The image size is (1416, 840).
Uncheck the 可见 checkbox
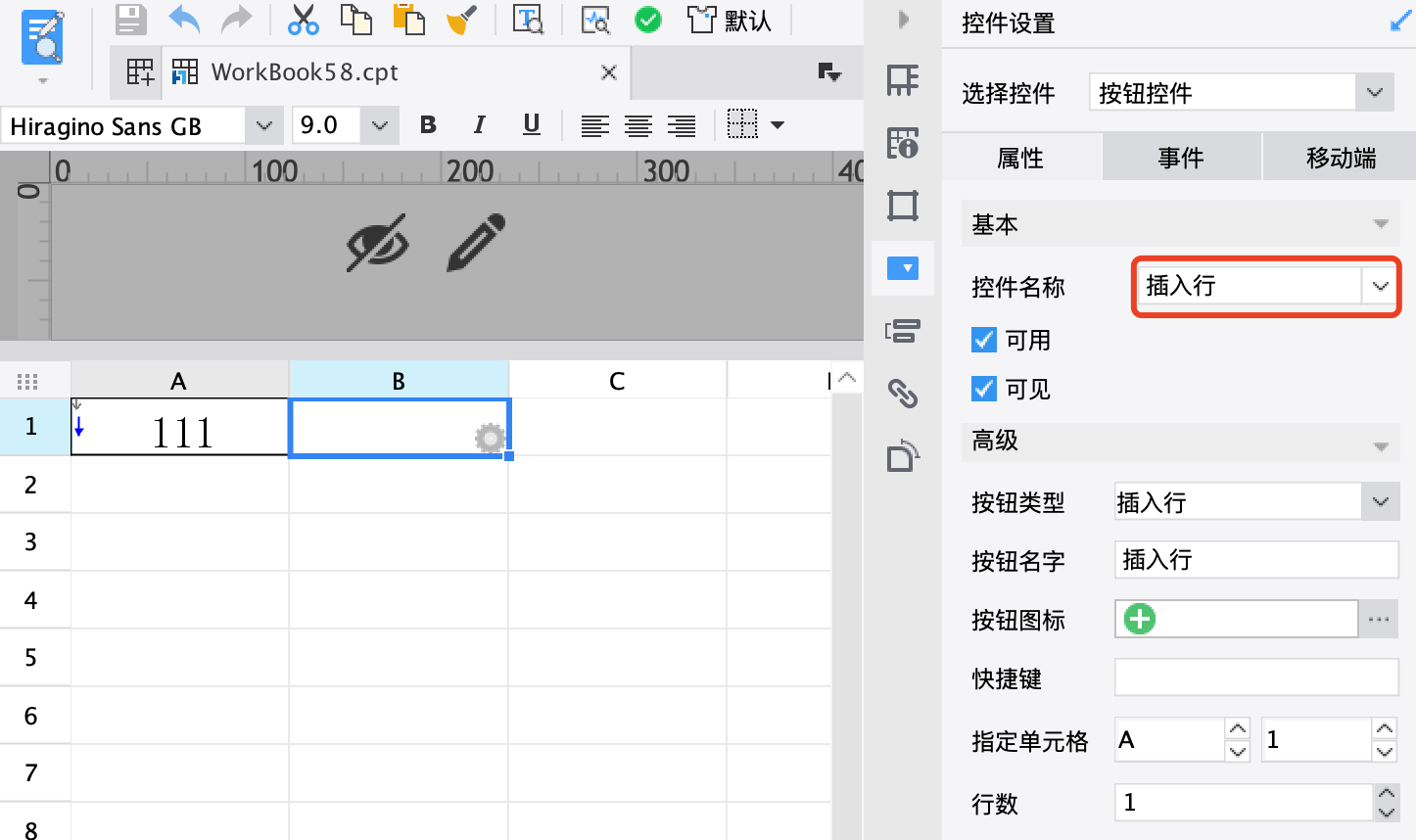click(984, 389)
